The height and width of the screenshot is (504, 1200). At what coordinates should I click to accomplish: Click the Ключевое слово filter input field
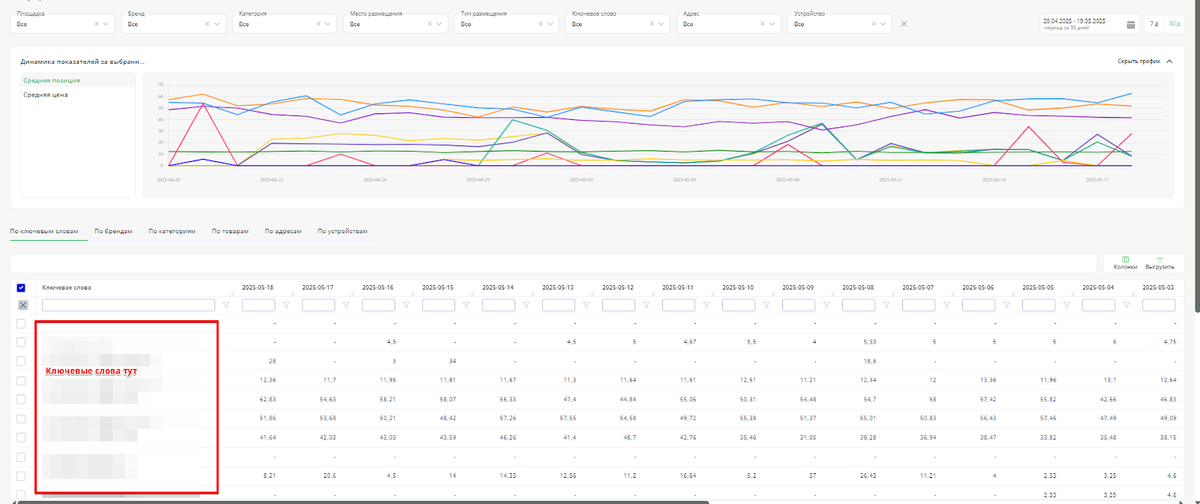128,305
